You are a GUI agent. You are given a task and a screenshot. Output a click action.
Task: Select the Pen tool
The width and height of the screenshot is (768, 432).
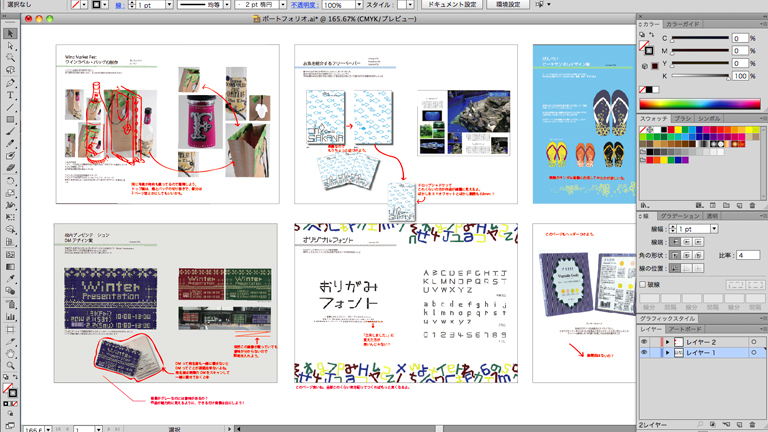point(10,83)
